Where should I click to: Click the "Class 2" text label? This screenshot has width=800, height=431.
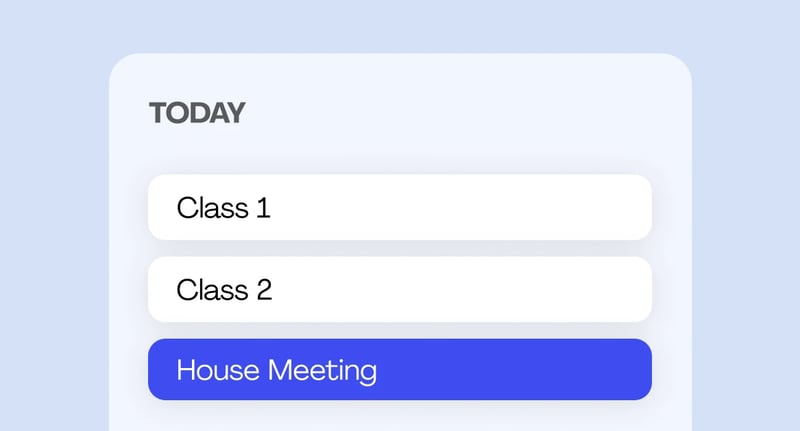(x=224, y=290)
